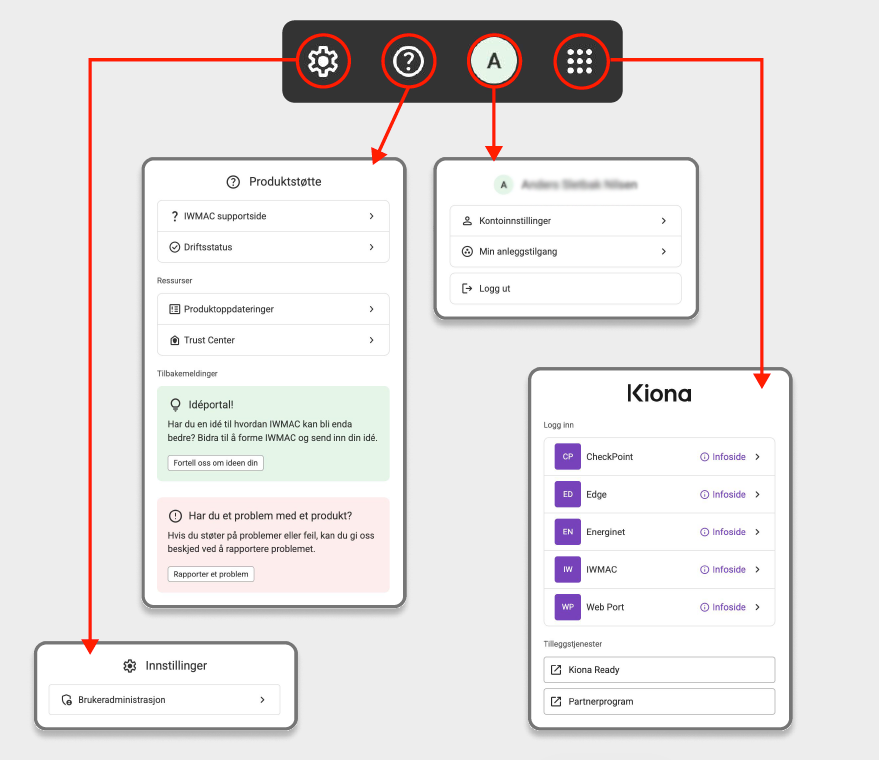Click the news icon beside Produktoppdateringer
Image resolution: width=879 pixels, height=760 pixels.
(x=175, y=309)
